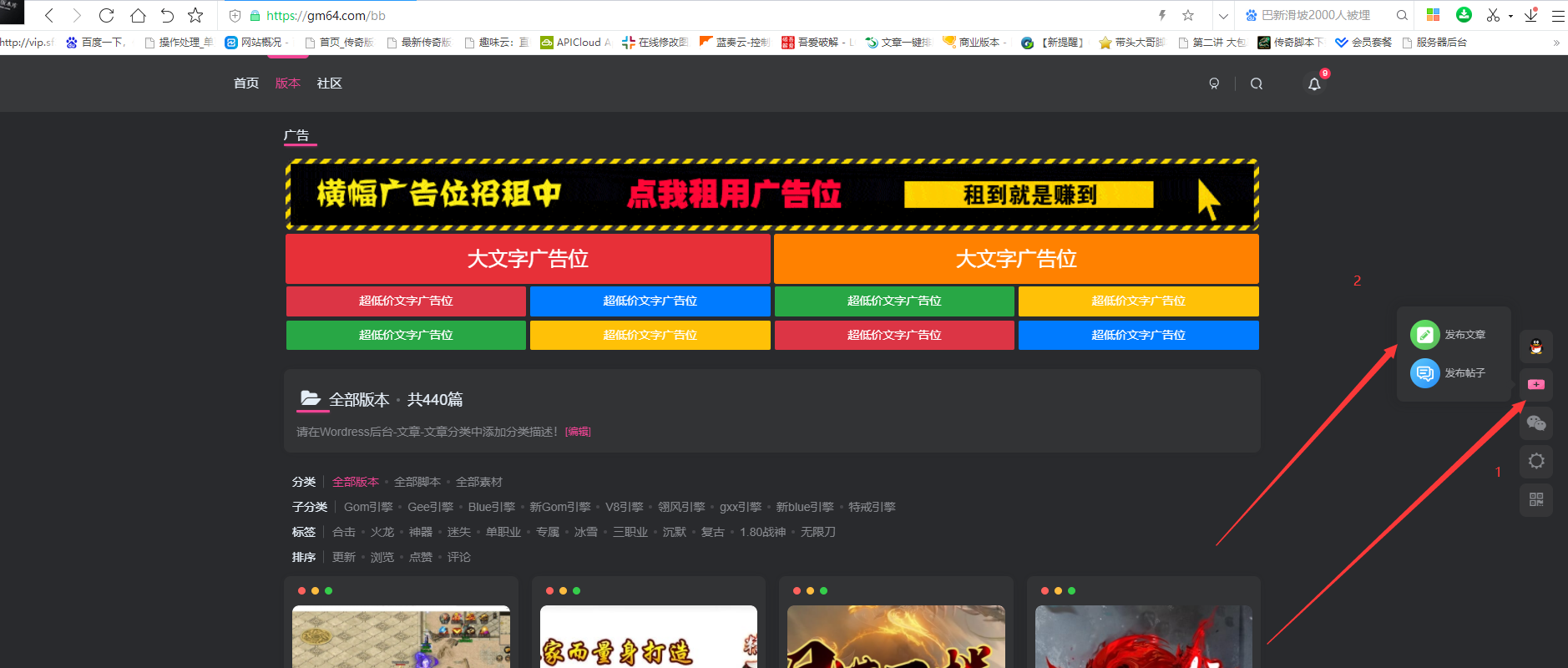This screenshot has width=1568, height=668.
Task: Click the scissors screenshot tool icon
Action: [x=1493, y=15]
